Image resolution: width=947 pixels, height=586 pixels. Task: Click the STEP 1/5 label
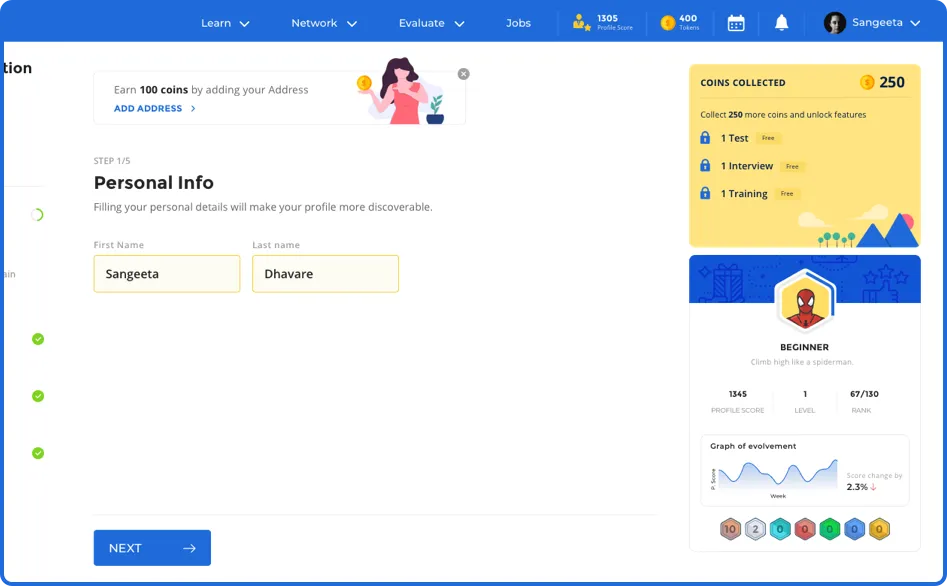pos(112,161)
